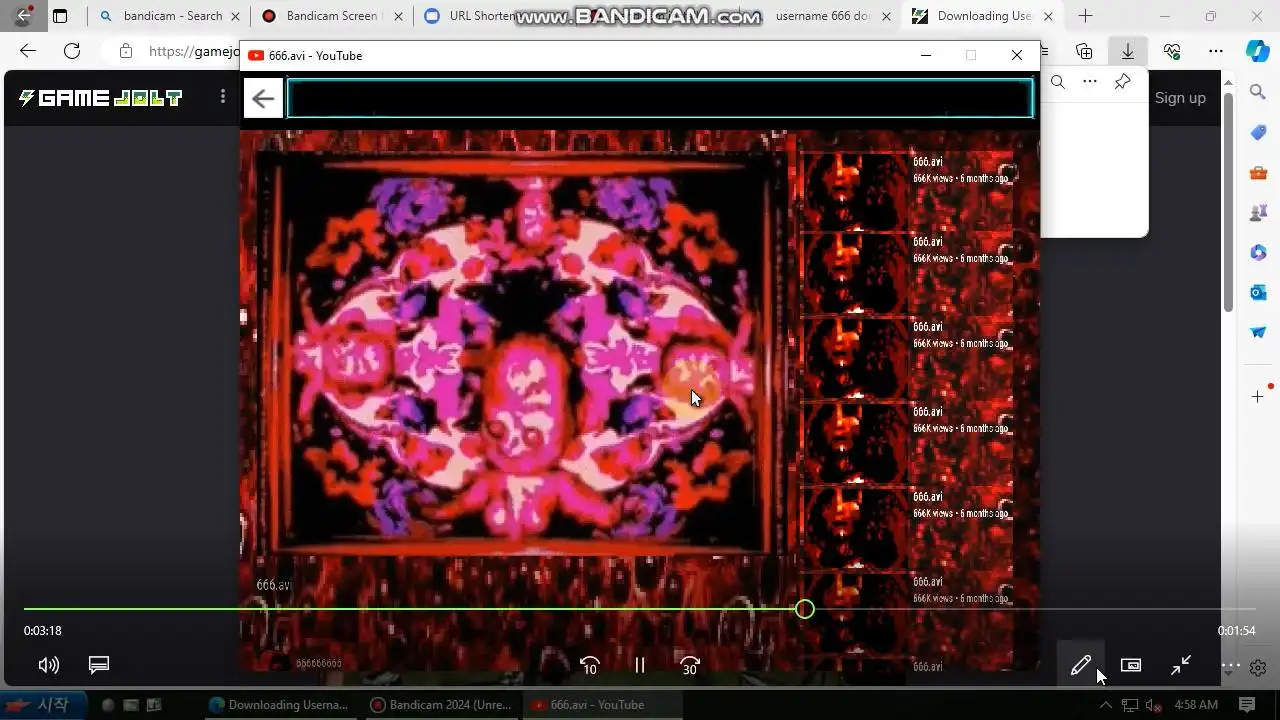Open Edge Collections icon
Image resolution: width=1280 pixels, height=720 pixels.
[x=1084, y=51]
